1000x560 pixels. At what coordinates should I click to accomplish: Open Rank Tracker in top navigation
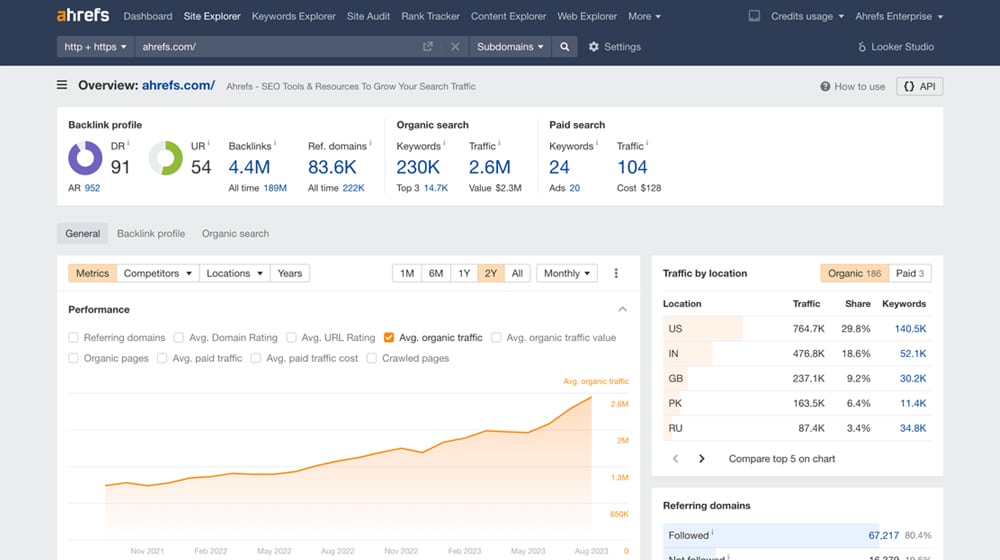point(430,16)
